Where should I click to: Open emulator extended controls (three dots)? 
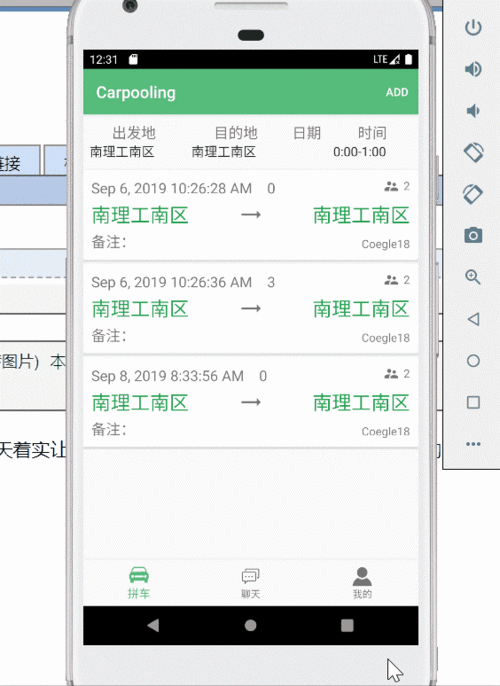pyautogui.click(x=473, y=444)
